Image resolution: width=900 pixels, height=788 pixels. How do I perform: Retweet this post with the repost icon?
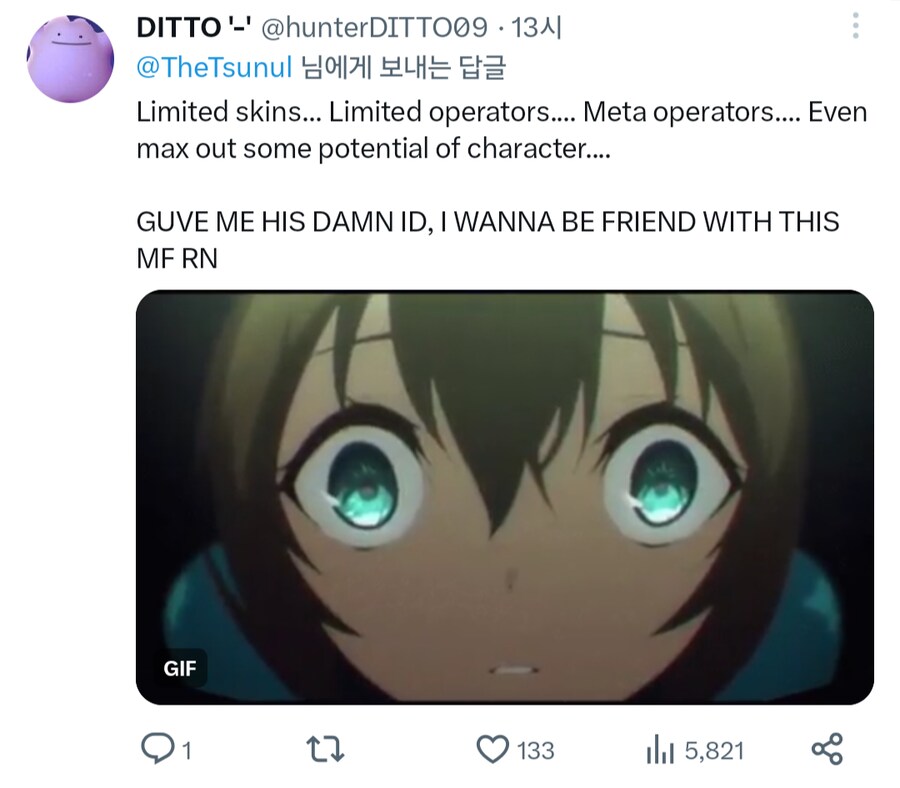point(325,750)
